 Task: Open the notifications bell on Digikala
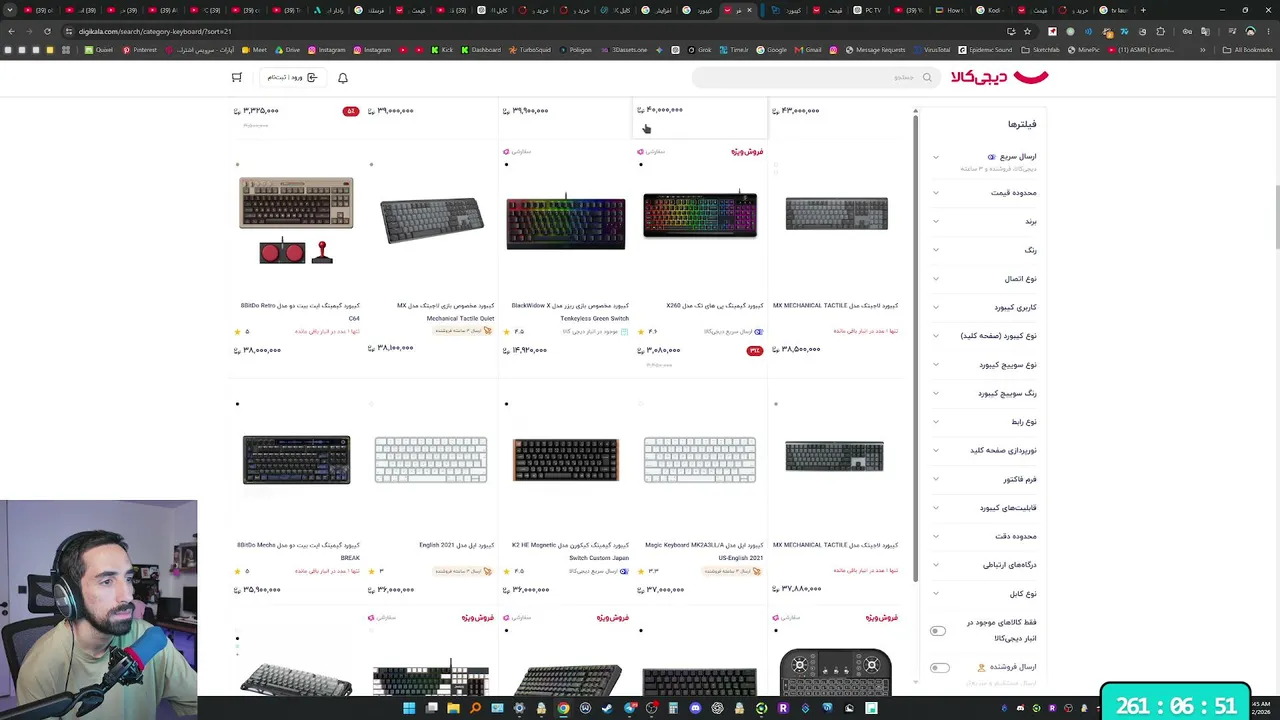(343, 78)
